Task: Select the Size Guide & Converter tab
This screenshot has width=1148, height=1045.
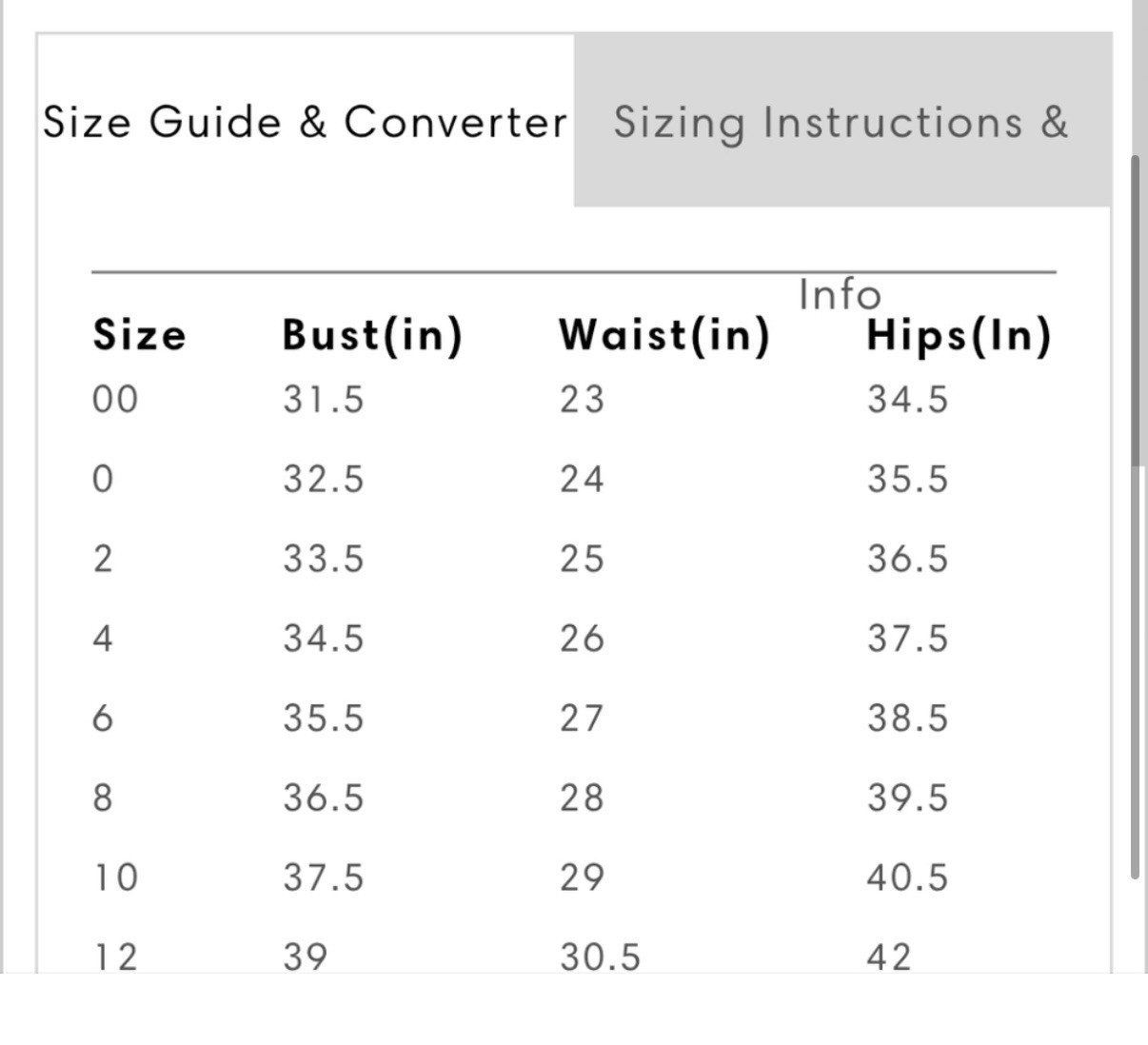Action: click(x=305, y=121)
